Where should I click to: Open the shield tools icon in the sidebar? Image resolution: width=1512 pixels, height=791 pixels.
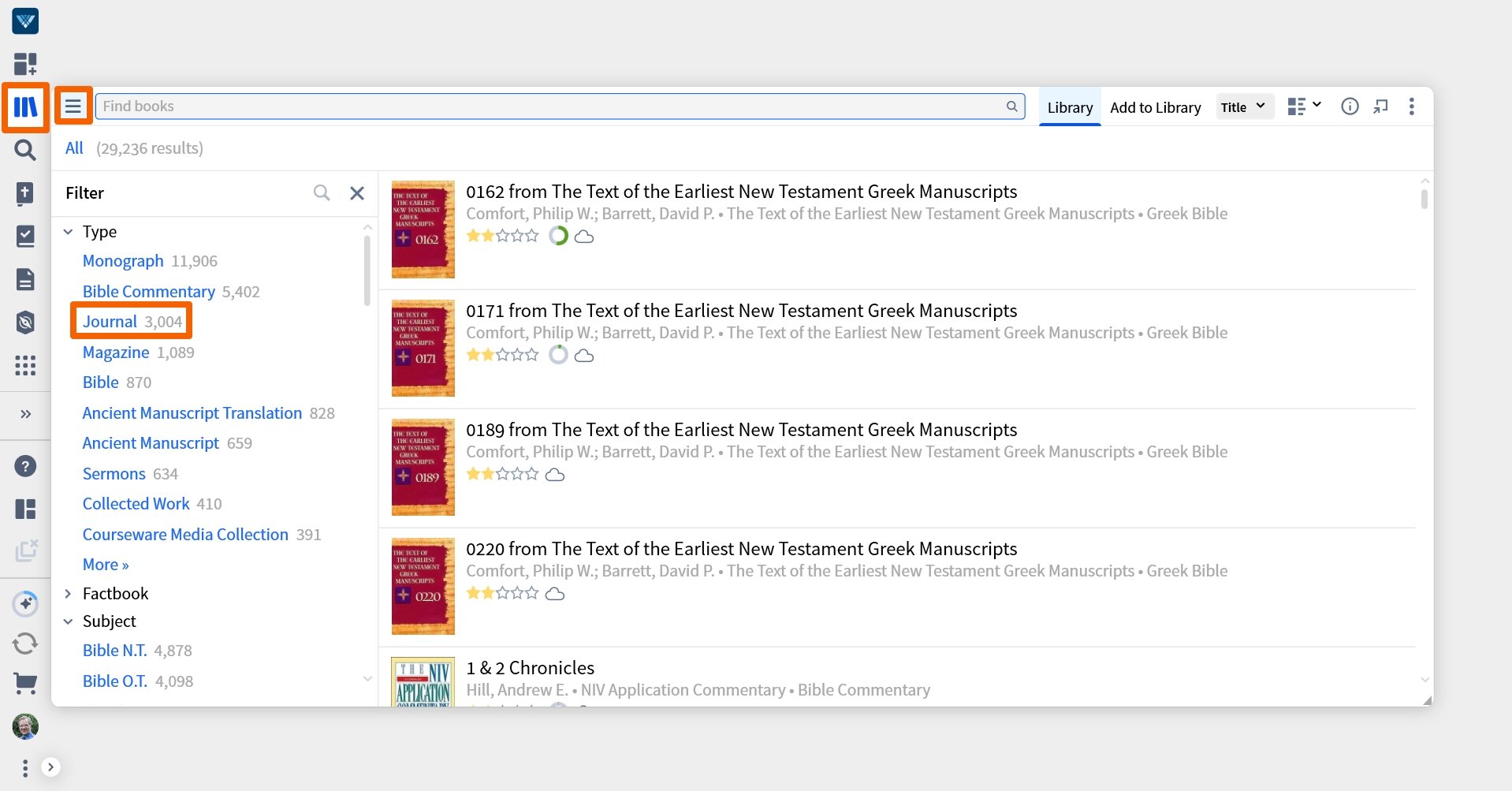point(25,322)
